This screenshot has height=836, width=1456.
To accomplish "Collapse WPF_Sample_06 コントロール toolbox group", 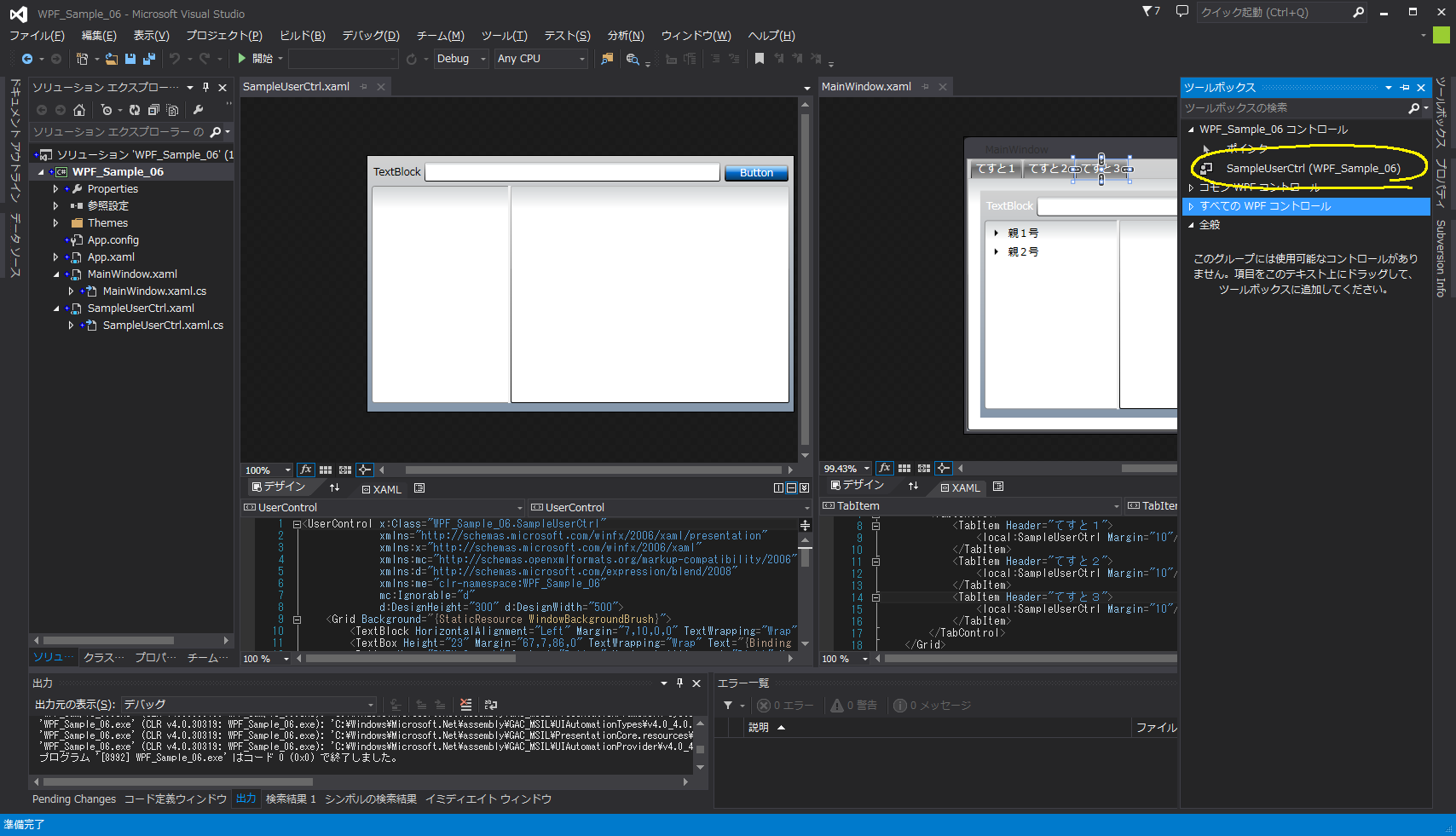I will tap(1192, 130).
